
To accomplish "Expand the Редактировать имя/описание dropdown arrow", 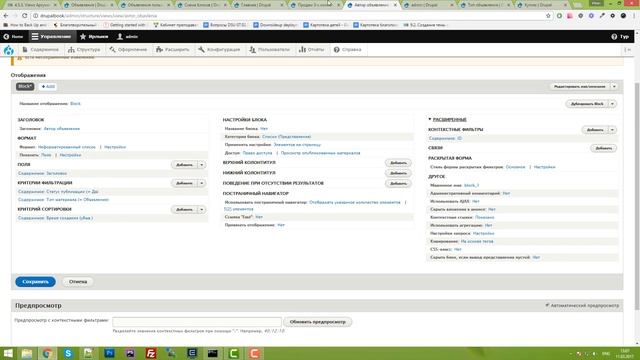I will (614, 87).
